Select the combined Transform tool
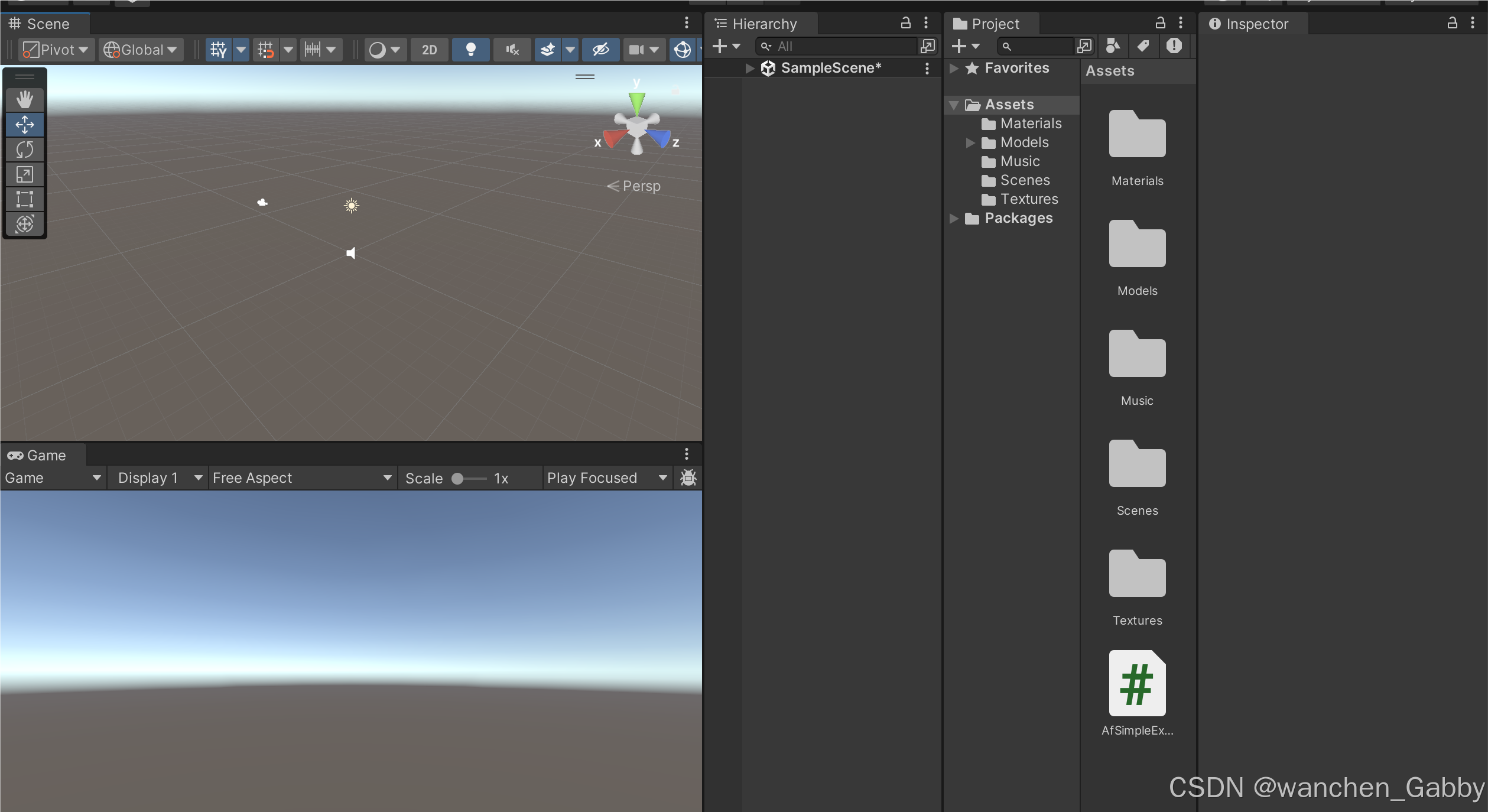The height and width of the screenshot is (812, 1488). 24,224
